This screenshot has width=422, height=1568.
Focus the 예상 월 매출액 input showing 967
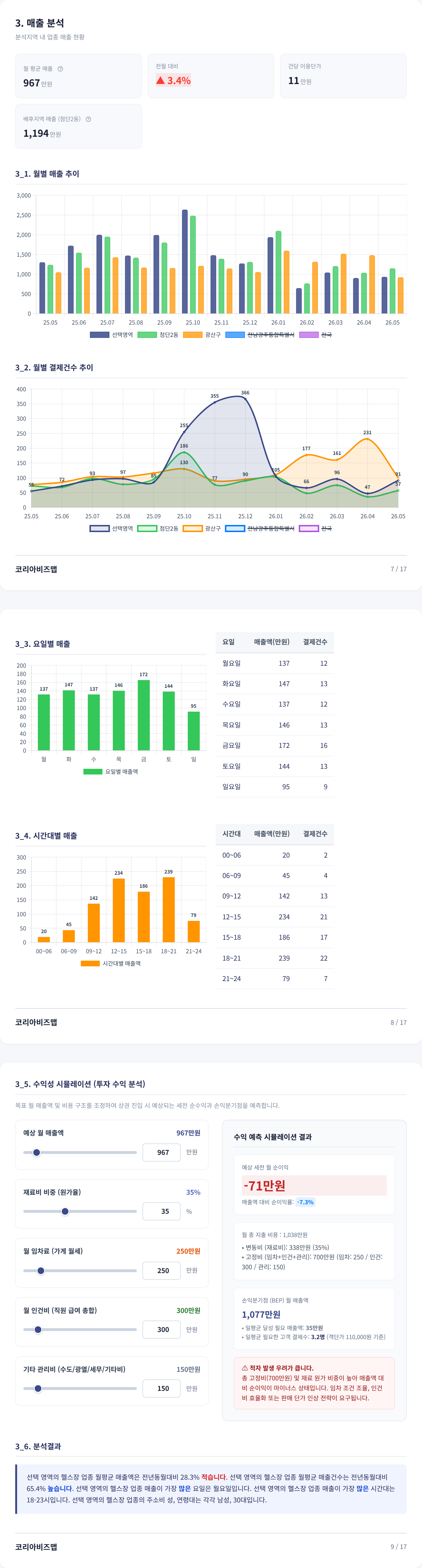tap(161, 1152)
